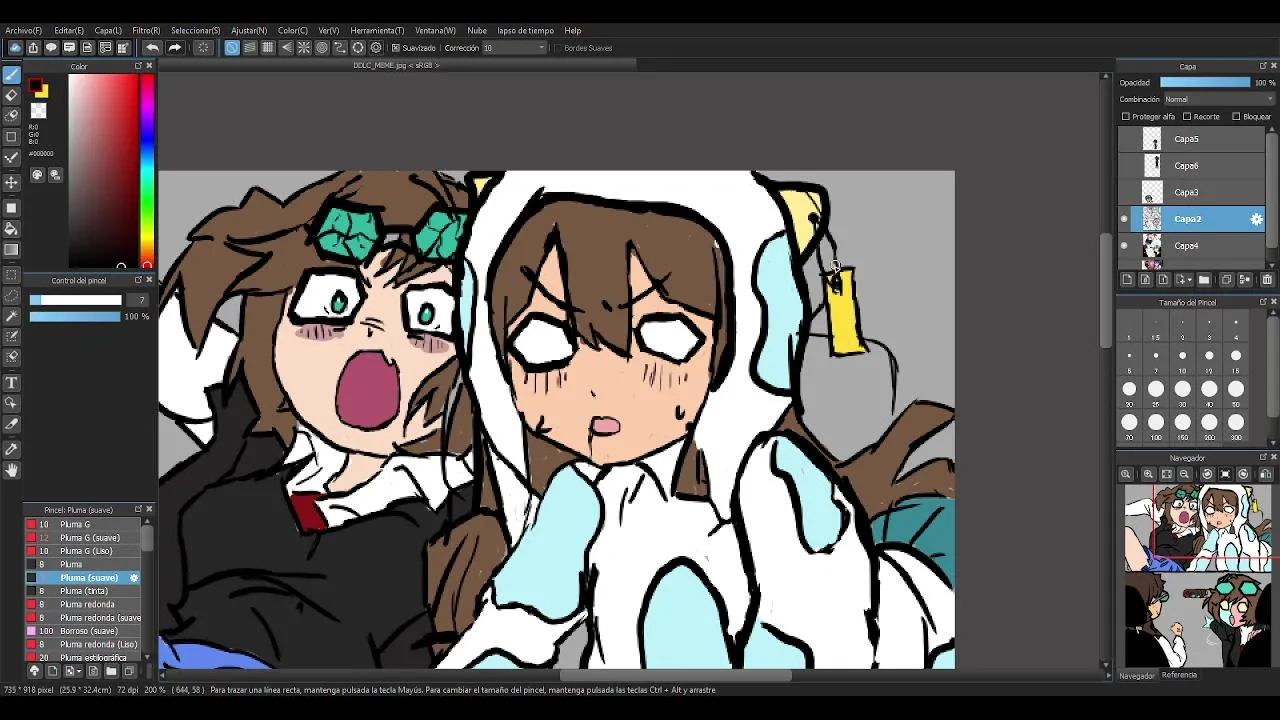Screen dimensions: 1280x720
Task: Select the Eraser tool
Action: (x=12, y=96)
